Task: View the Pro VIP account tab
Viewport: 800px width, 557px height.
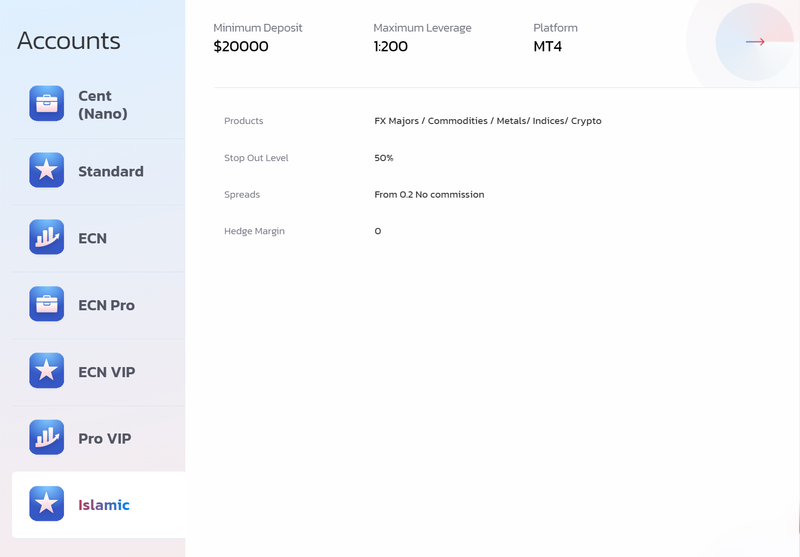Action: pyautogui.click(x=98, y=439)
